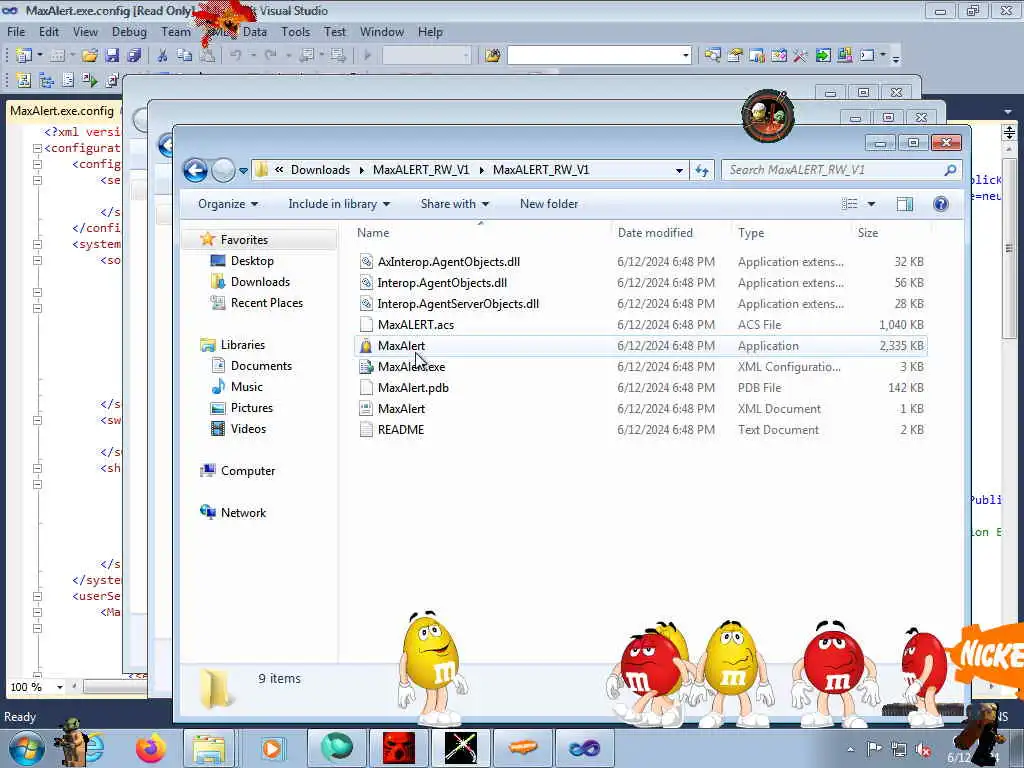Open the view options dropdown arrow
The height and width of the screenshot is (768, 1024).
[871, 204]
